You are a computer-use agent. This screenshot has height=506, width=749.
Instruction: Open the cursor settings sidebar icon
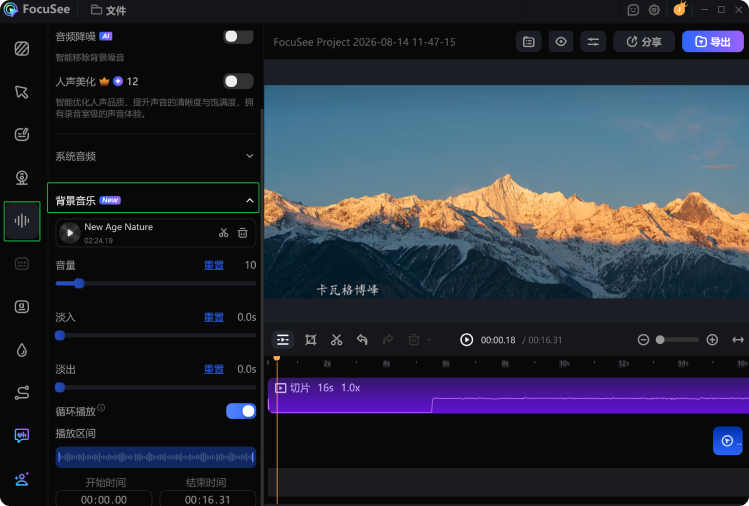point(22,92)
